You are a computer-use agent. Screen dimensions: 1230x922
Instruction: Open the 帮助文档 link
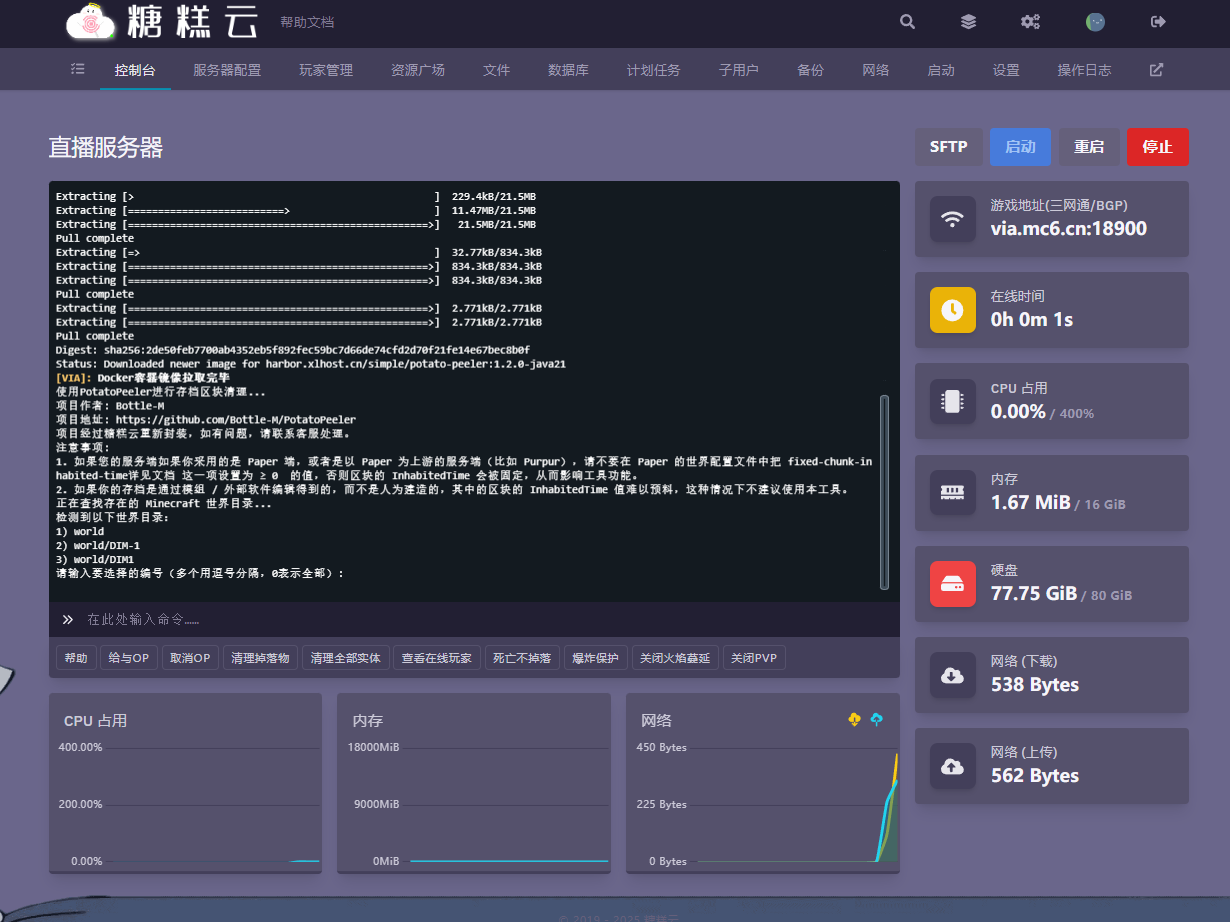(x=307, y=22)
